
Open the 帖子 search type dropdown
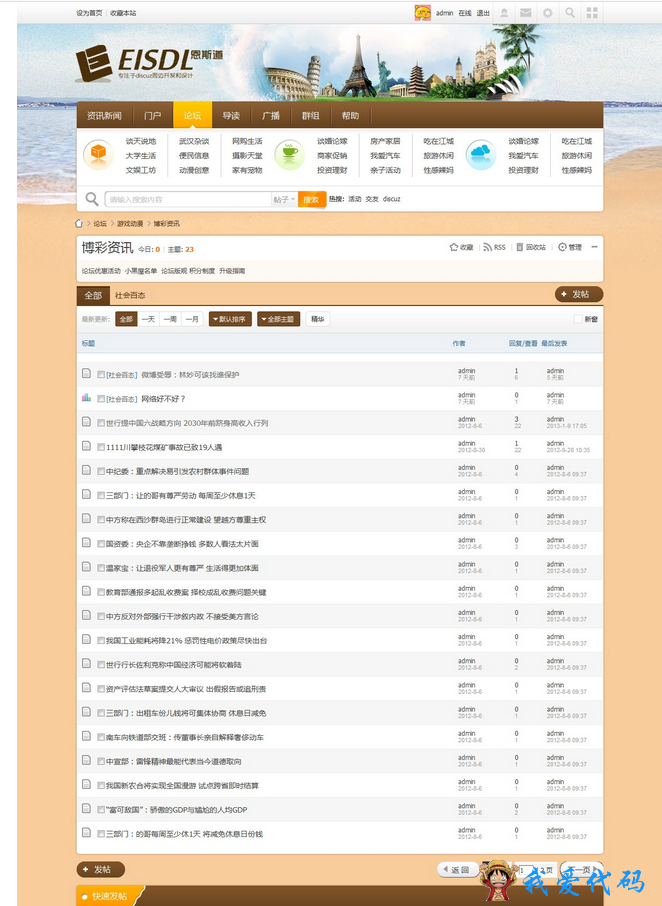pos(284,199)
